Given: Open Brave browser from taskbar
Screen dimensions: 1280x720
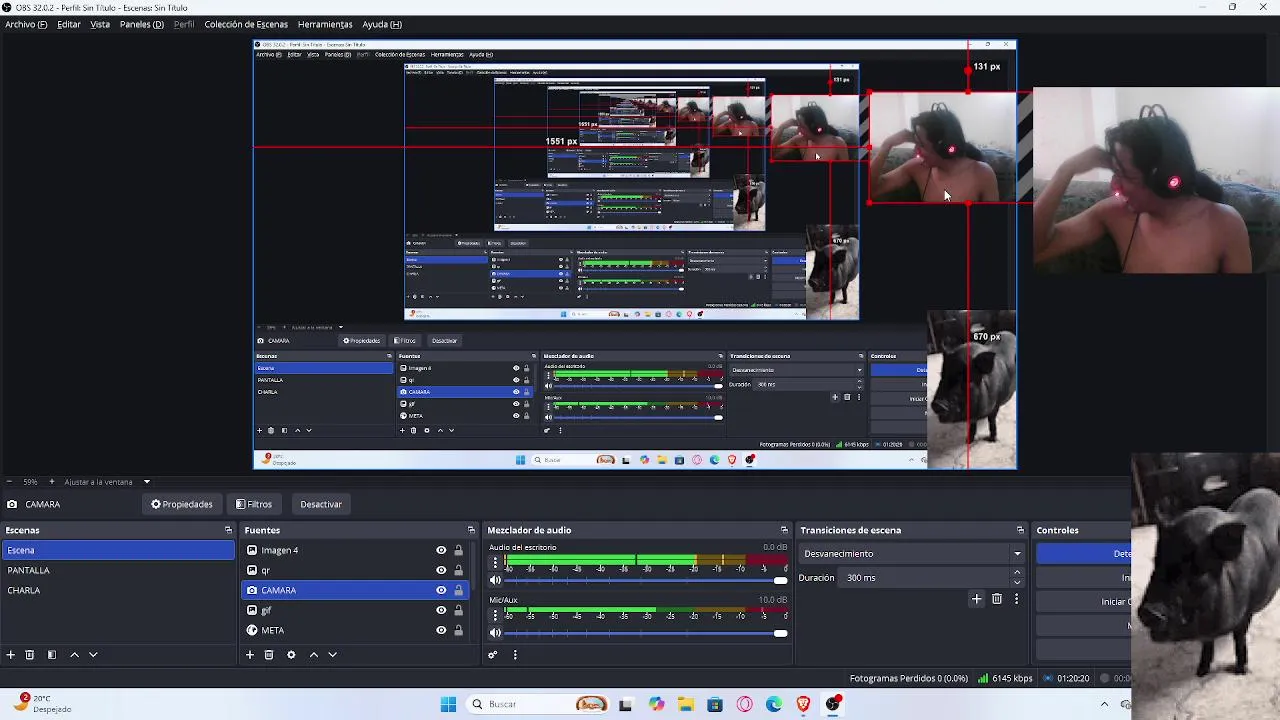Looking at the screenshot, I should (x=803, y=704).
